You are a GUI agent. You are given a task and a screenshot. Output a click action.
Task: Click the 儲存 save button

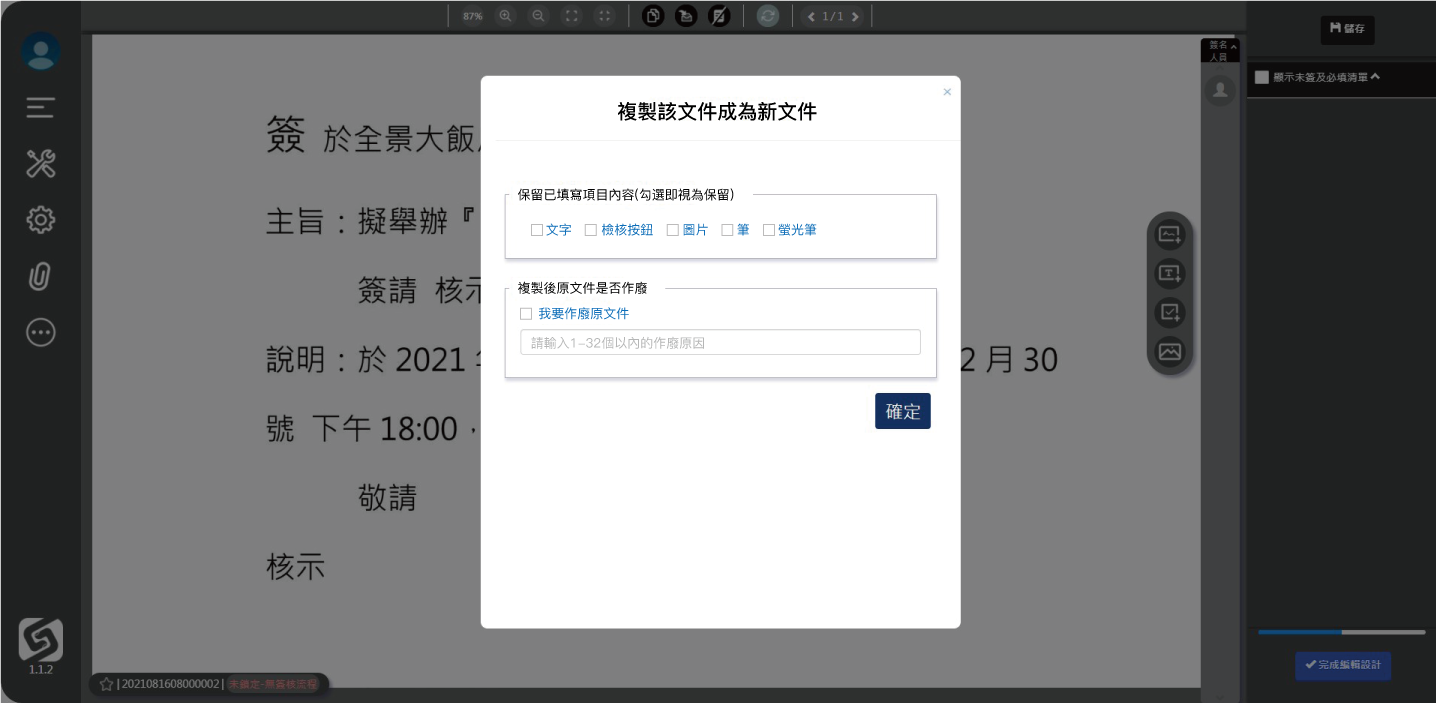pos(1347,29)
